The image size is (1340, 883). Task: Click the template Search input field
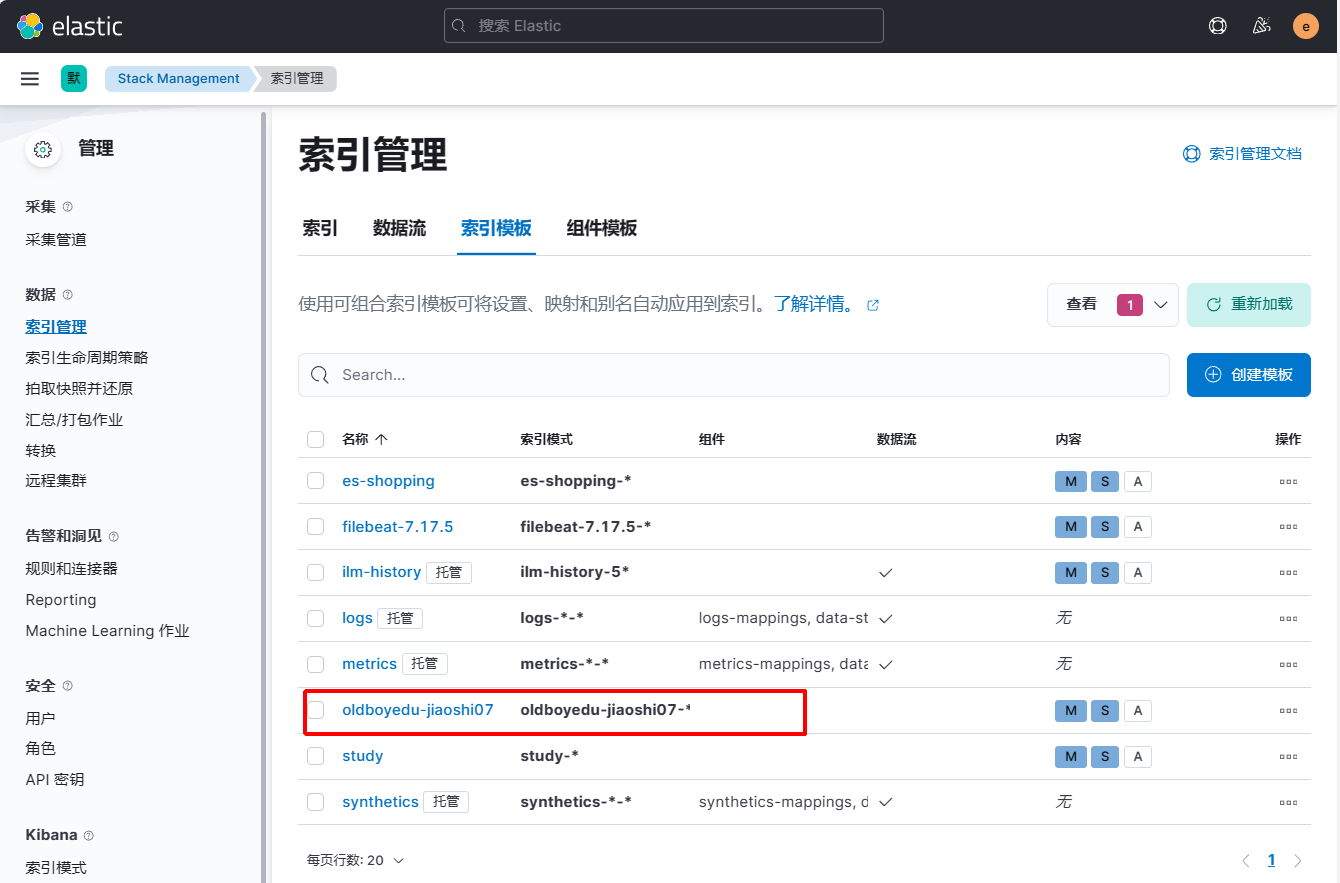[x=740, y=375]
